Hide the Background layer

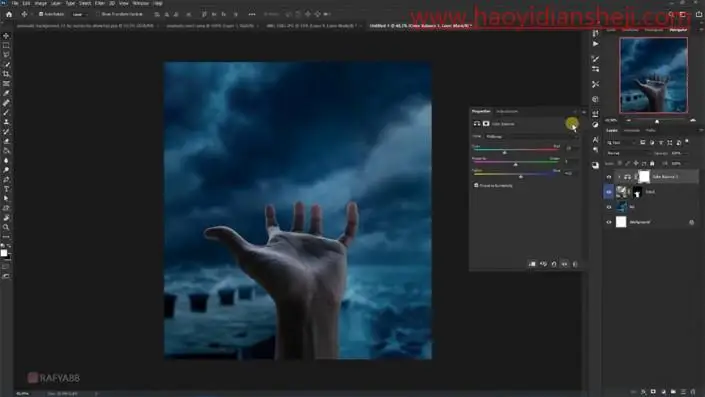click(x=609, y=222)
